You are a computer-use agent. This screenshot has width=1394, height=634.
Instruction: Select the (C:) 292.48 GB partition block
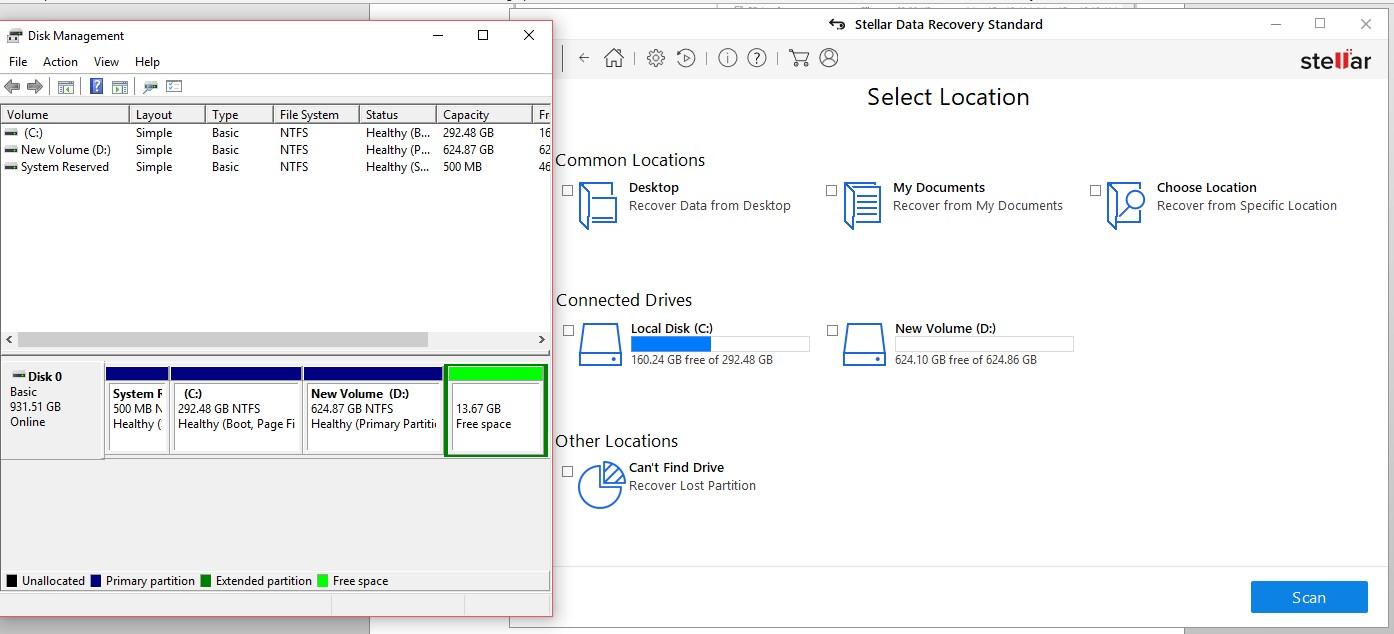click(236, 410)
